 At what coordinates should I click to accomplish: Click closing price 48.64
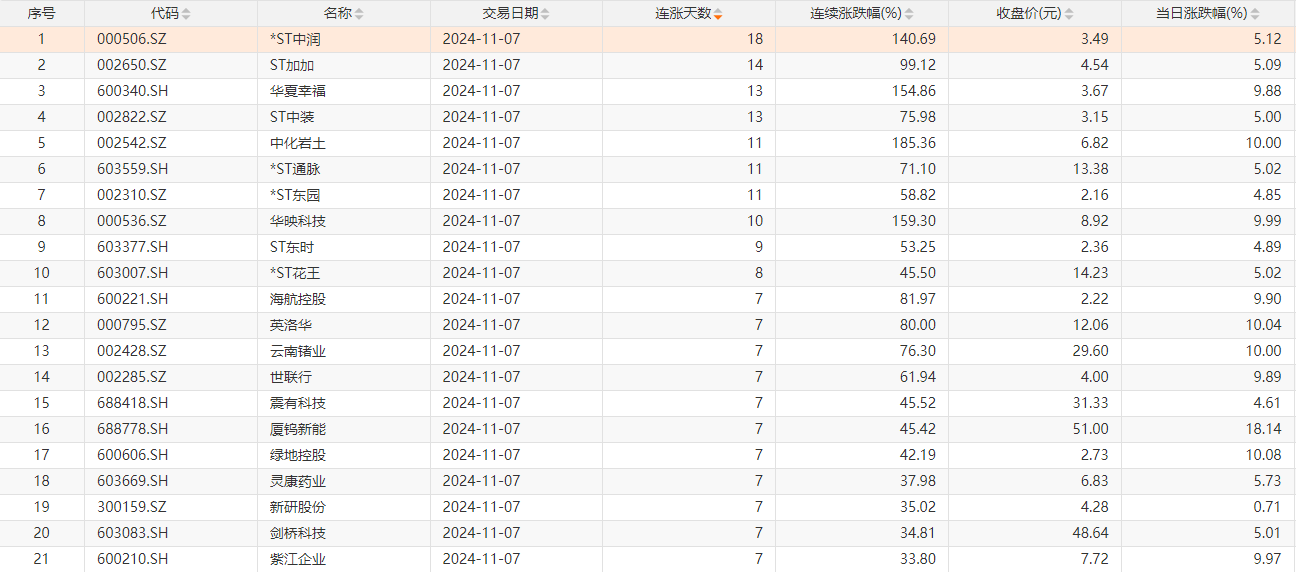coord(1091,533)
